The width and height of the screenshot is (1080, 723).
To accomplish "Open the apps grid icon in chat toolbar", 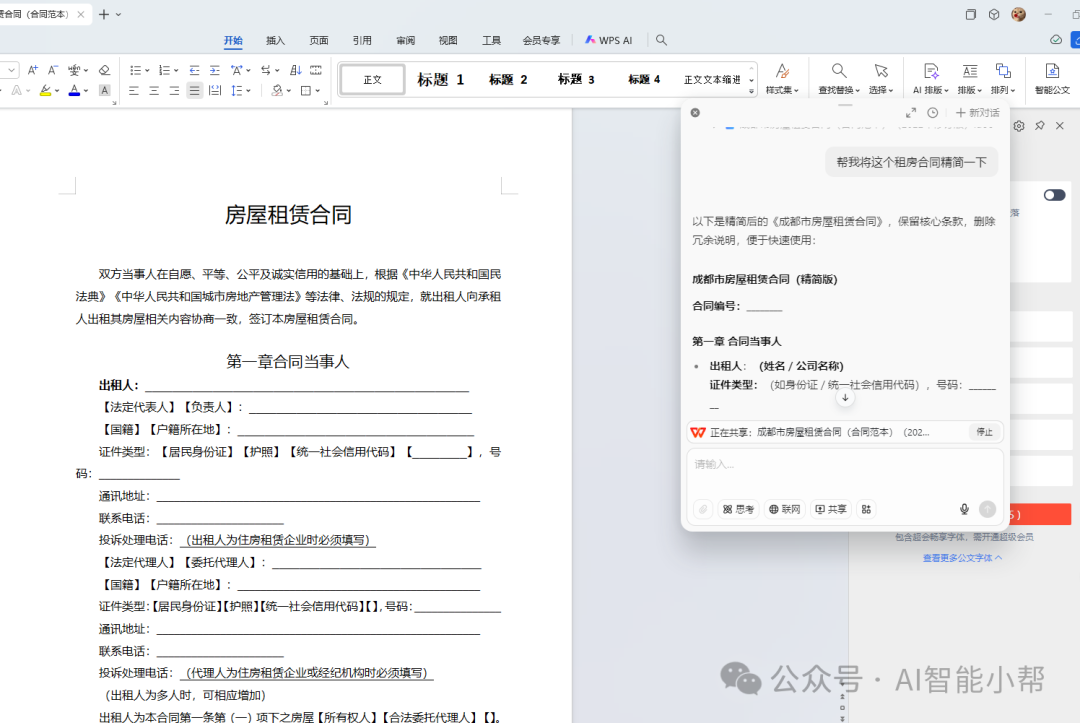I will coord(866,510).
